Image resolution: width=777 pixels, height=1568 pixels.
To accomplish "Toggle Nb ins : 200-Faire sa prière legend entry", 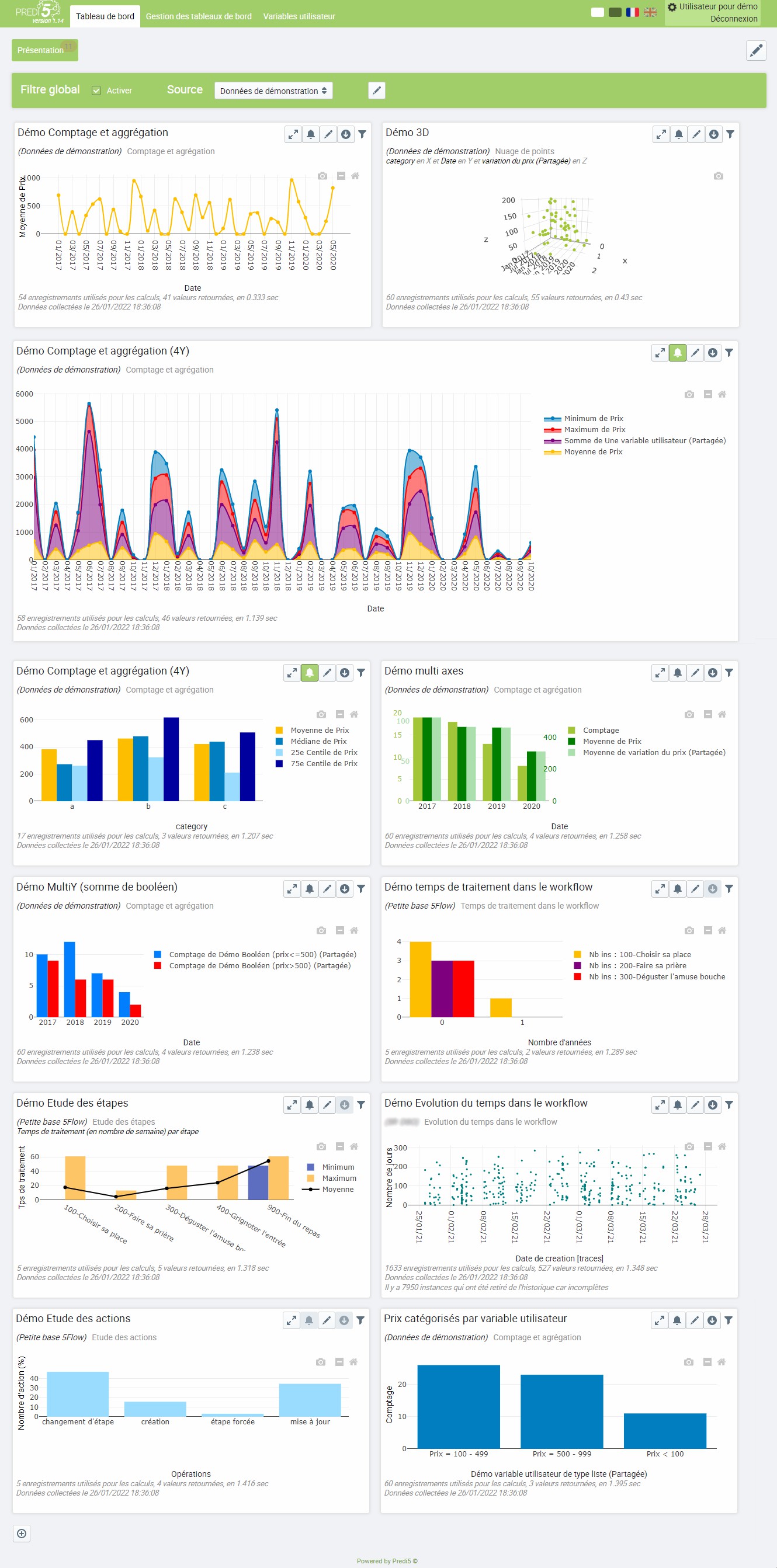I will click(x=630, y=966).
